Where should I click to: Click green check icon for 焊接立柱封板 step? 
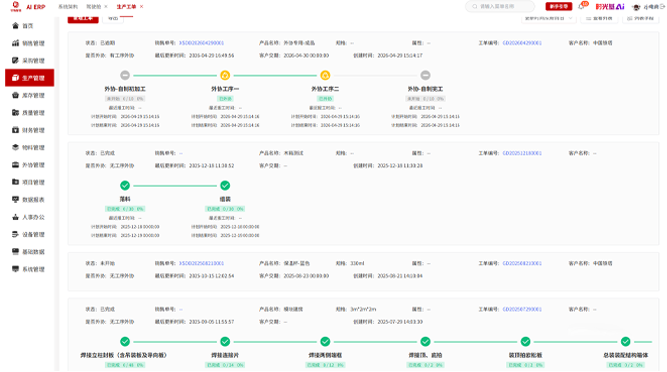coord(125,341)
